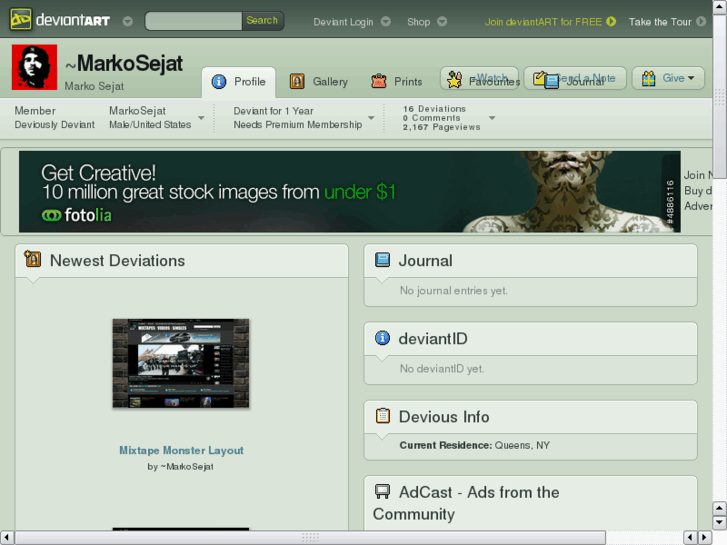Switch to the Gallery tab

[319, 82]
